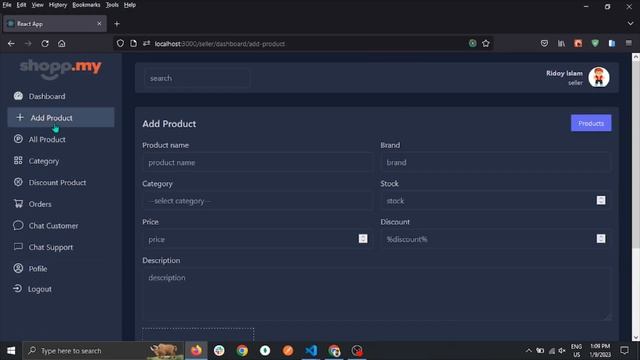Click the Price input field

(x=257, y=239)
